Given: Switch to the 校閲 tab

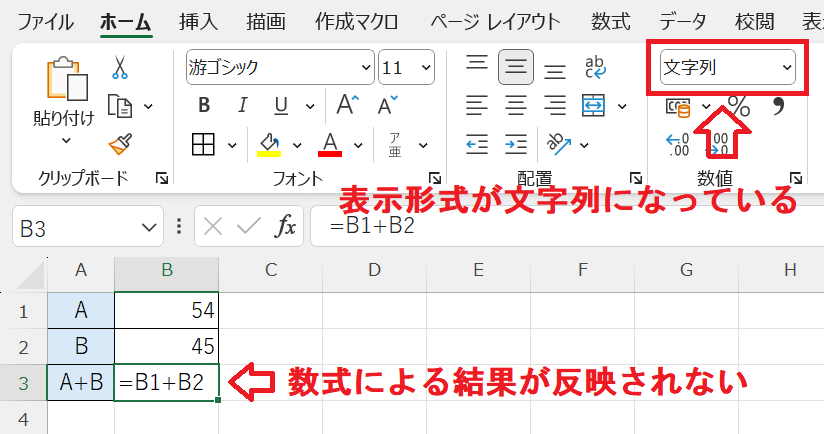Looking at the screenshot, I should [x=755, y=22].
